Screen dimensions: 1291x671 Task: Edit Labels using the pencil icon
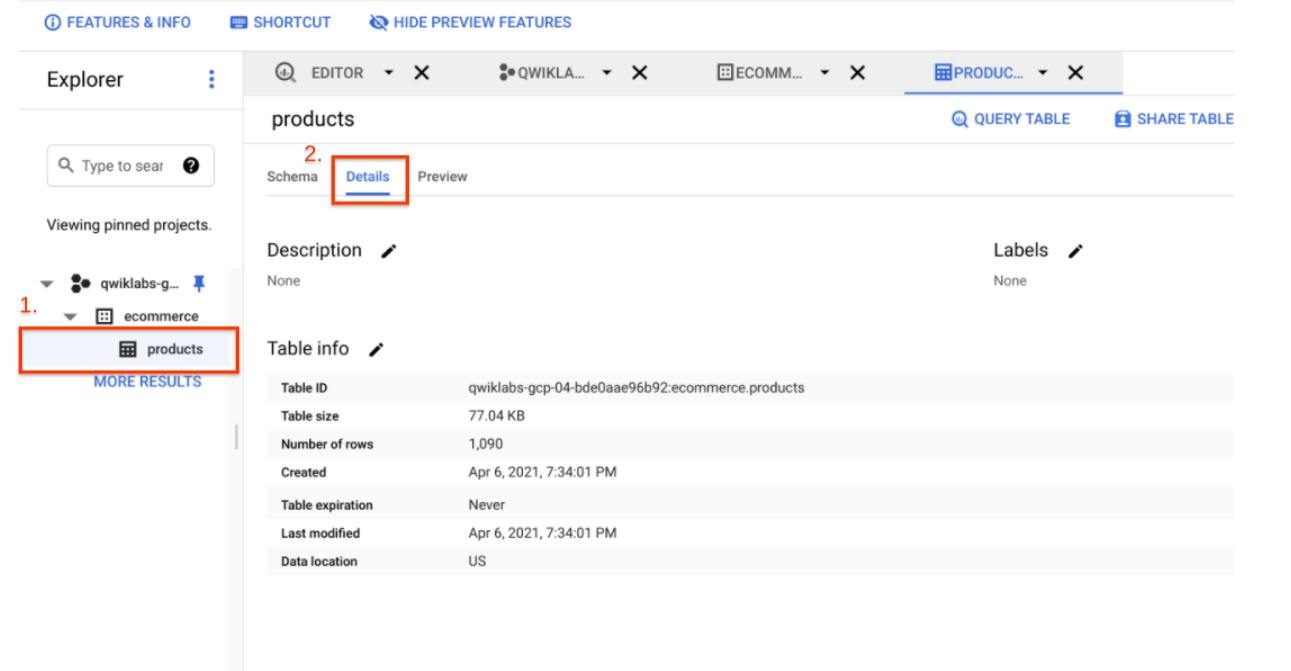click(1075, 251)
